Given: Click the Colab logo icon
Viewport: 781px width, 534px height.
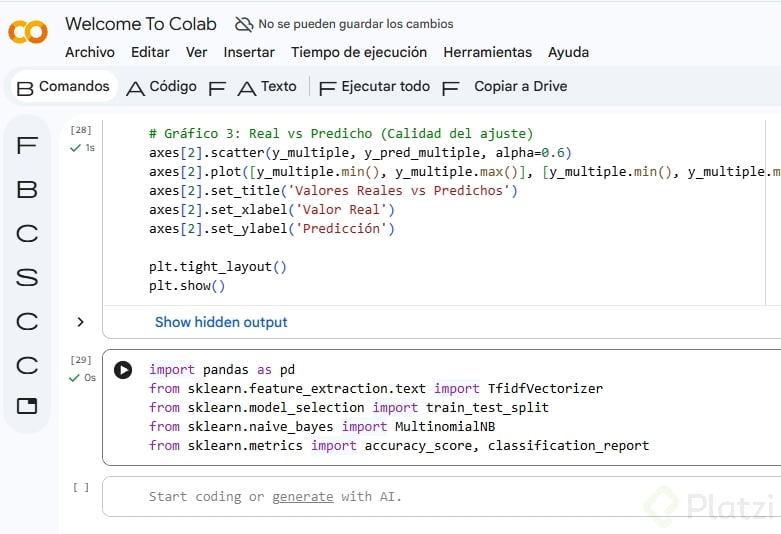Looking at the screenshot, I should click(x=28, y=32).
